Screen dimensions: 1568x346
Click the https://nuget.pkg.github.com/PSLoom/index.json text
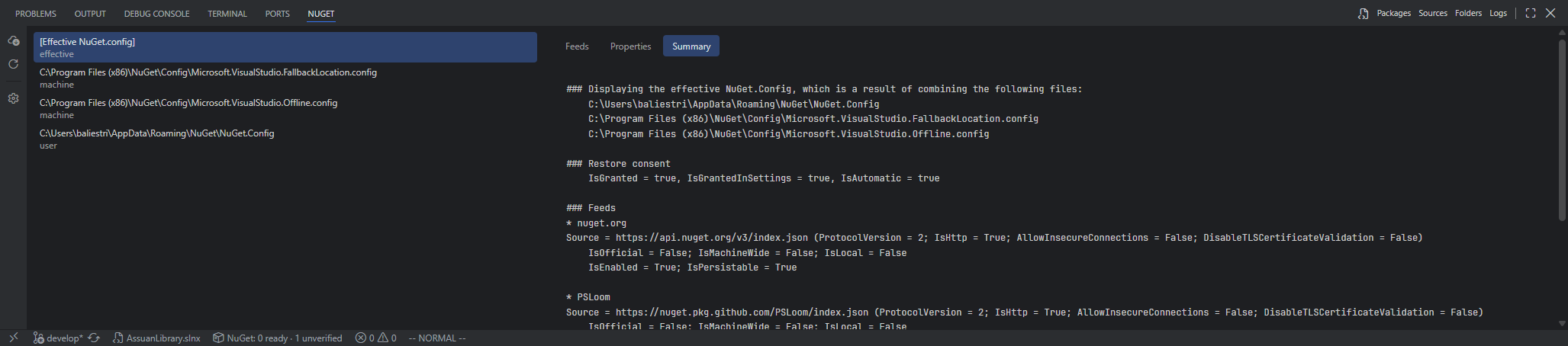coord(742,312)
